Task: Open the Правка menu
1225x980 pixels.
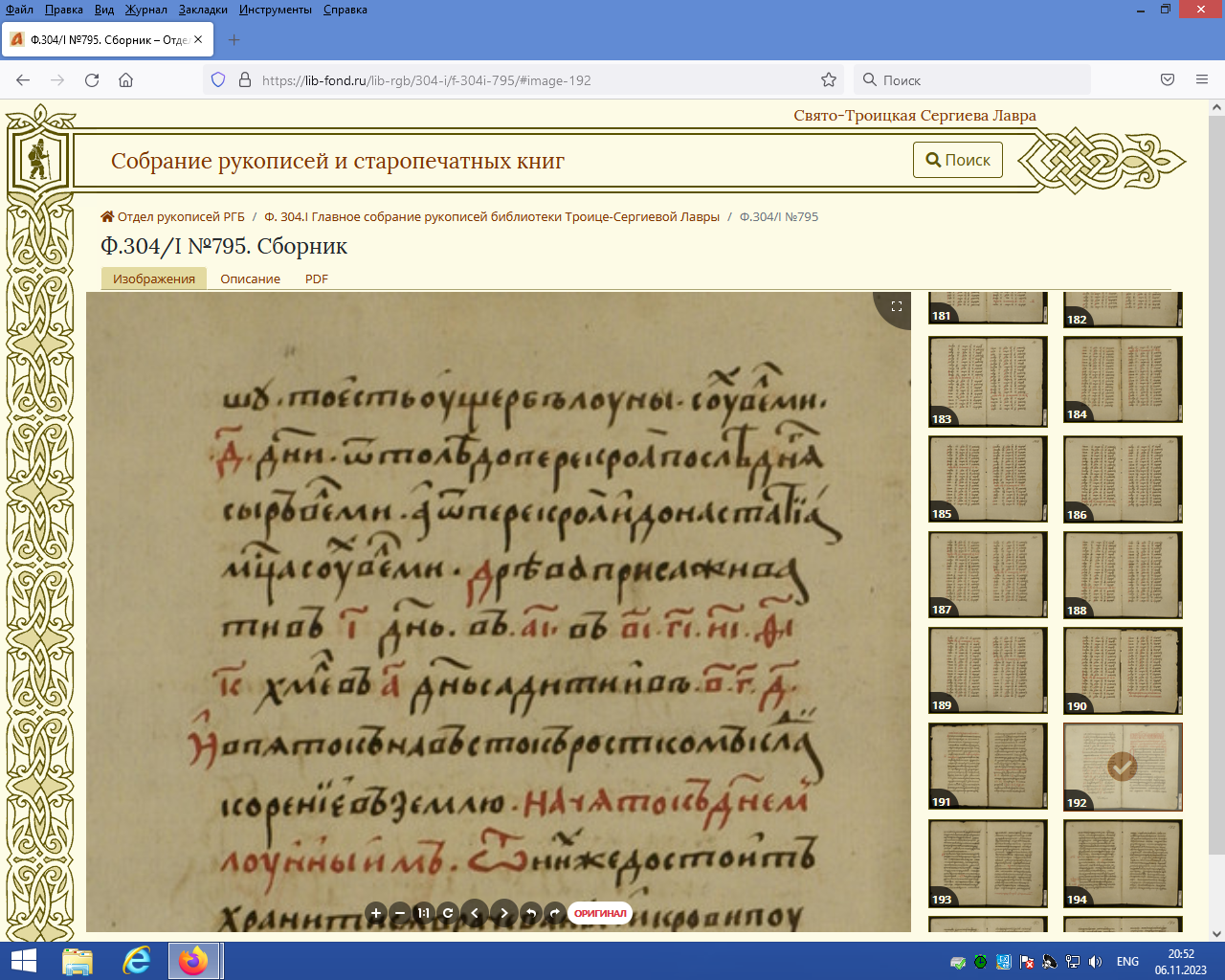Action: pyautogui.click(x=63, y=10)
